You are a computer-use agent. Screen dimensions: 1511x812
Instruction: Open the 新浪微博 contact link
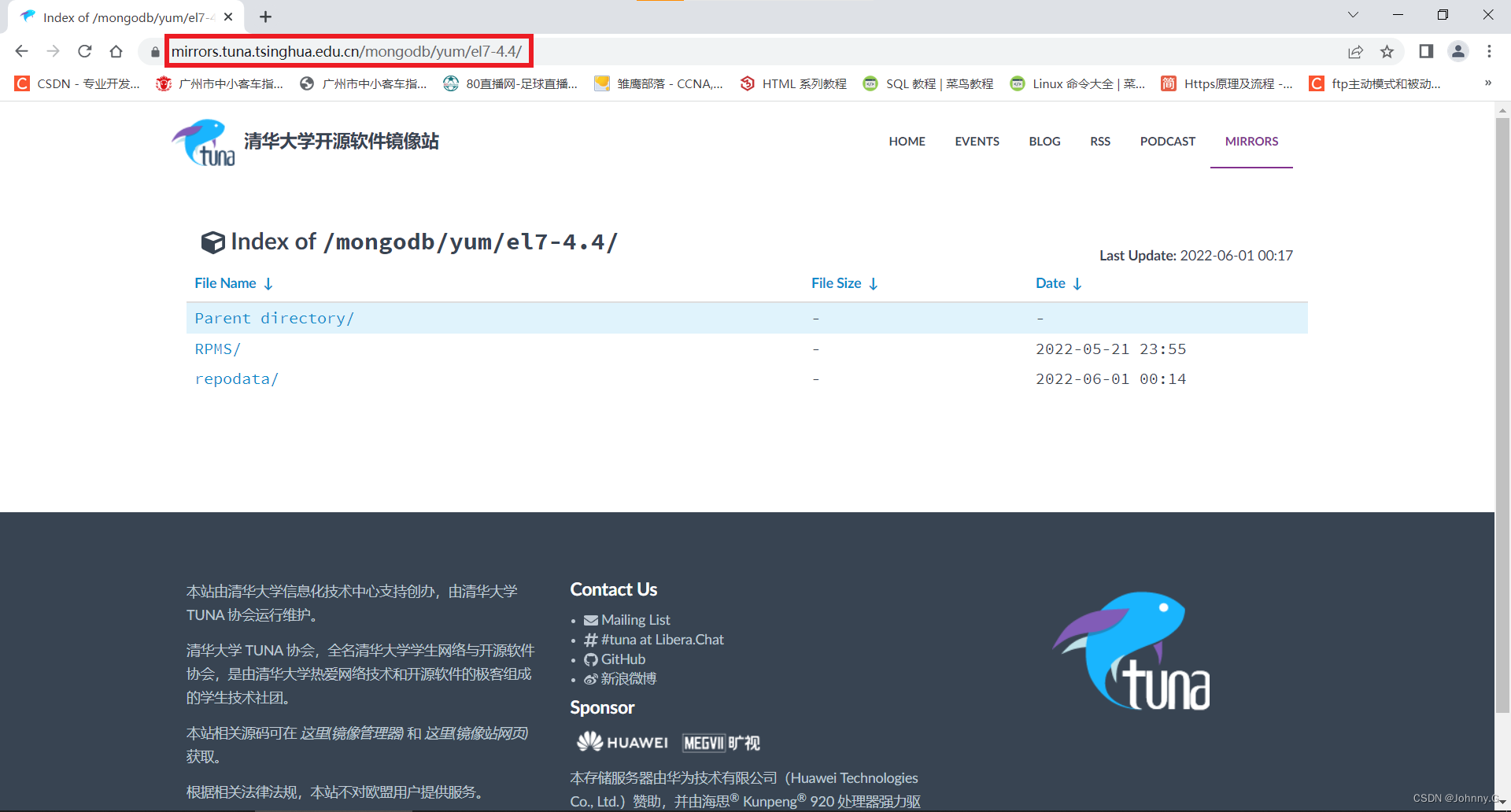pyautogui.click(x=620, y=678)
